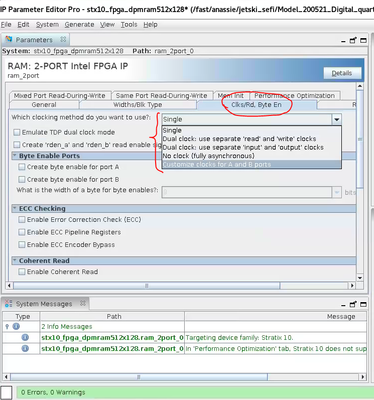Close the Parameters tab via X icon
This screenshot has width=374, height=400.
point(63,39)
